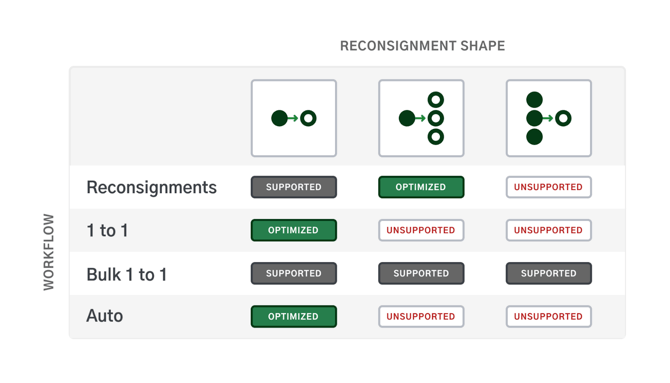This screenshot has height=383, width=670.
Task: Click one-to-many Unsupported badge in Auto row
Action: pyautogui.click(x=421, y=317)
